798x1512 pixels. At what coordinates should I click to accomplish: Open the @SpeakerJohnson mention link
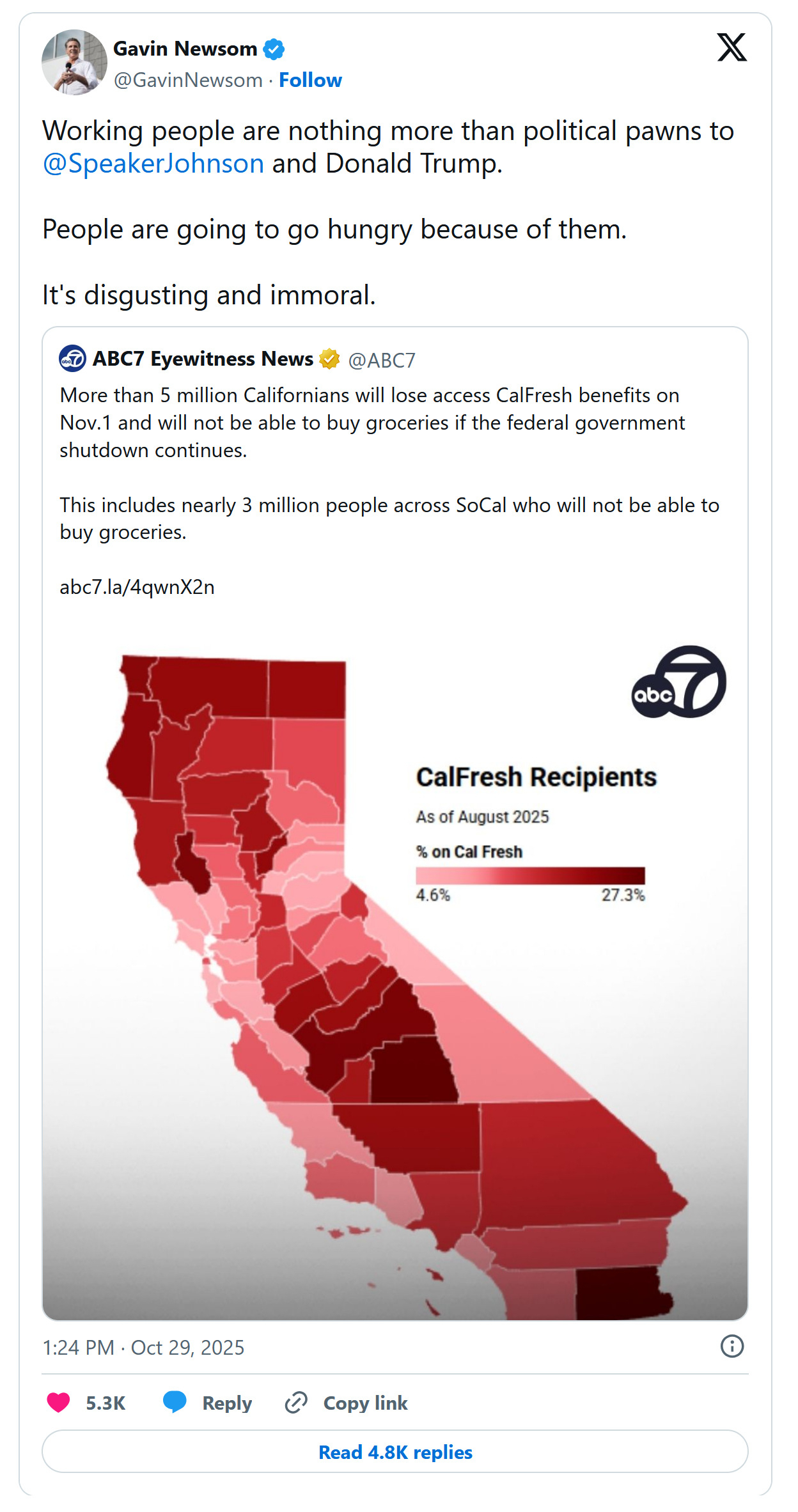pyautogui.click(x=153, y=164)
